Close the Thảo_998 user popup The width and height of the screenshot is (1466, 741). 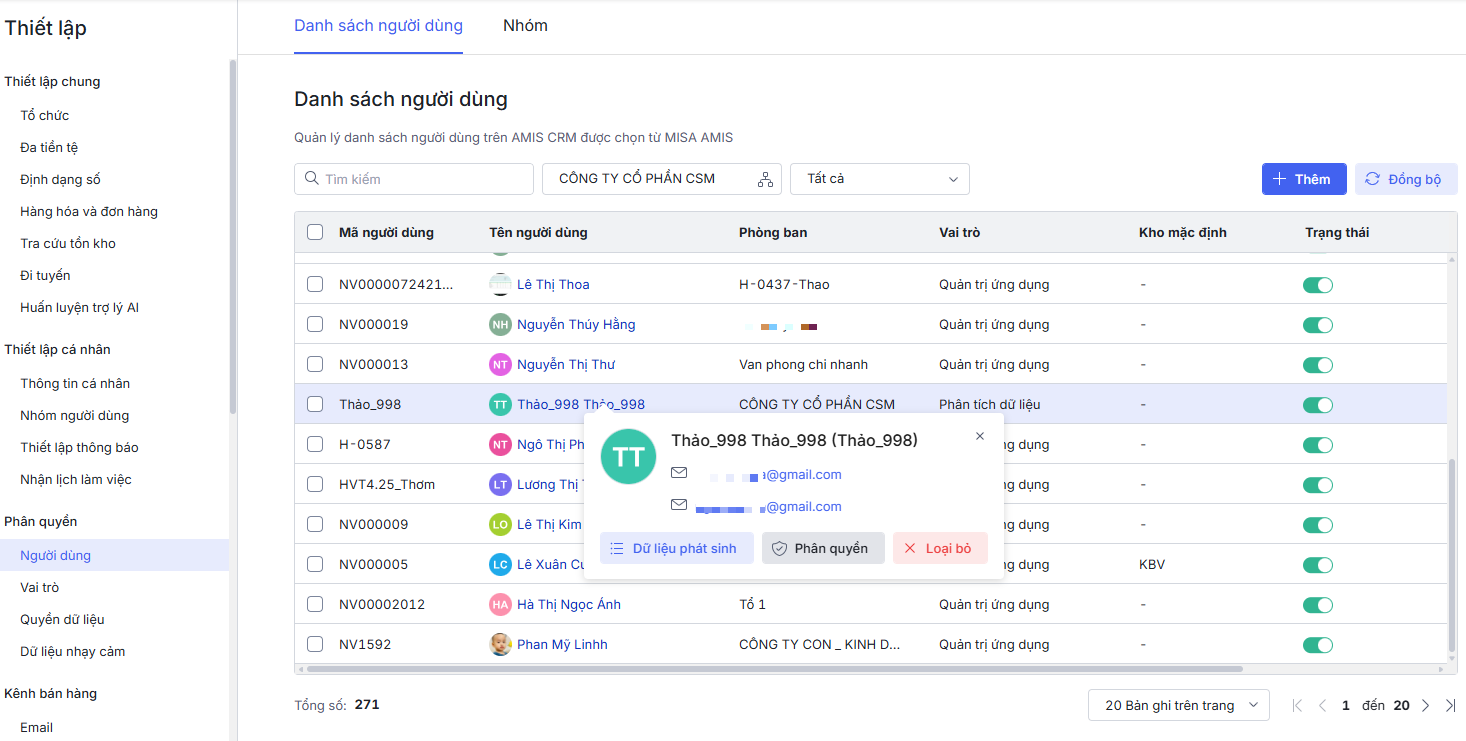(980, 436)
